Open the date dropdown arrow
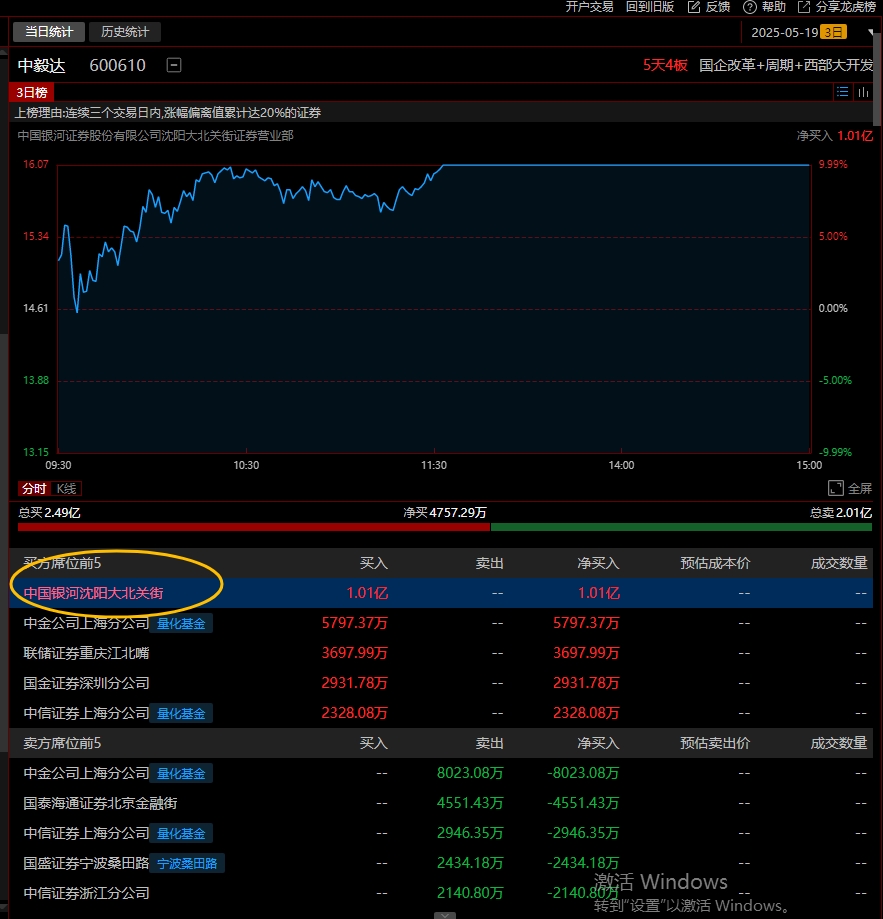This screenshot has width=883, height=919. click(x=871, y=32)
